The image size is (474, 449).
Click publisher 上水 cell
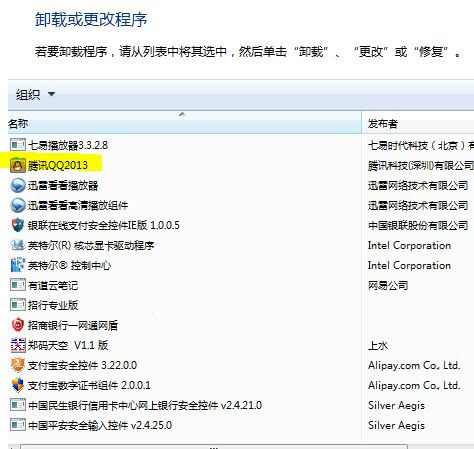click(x=378, y=345)
